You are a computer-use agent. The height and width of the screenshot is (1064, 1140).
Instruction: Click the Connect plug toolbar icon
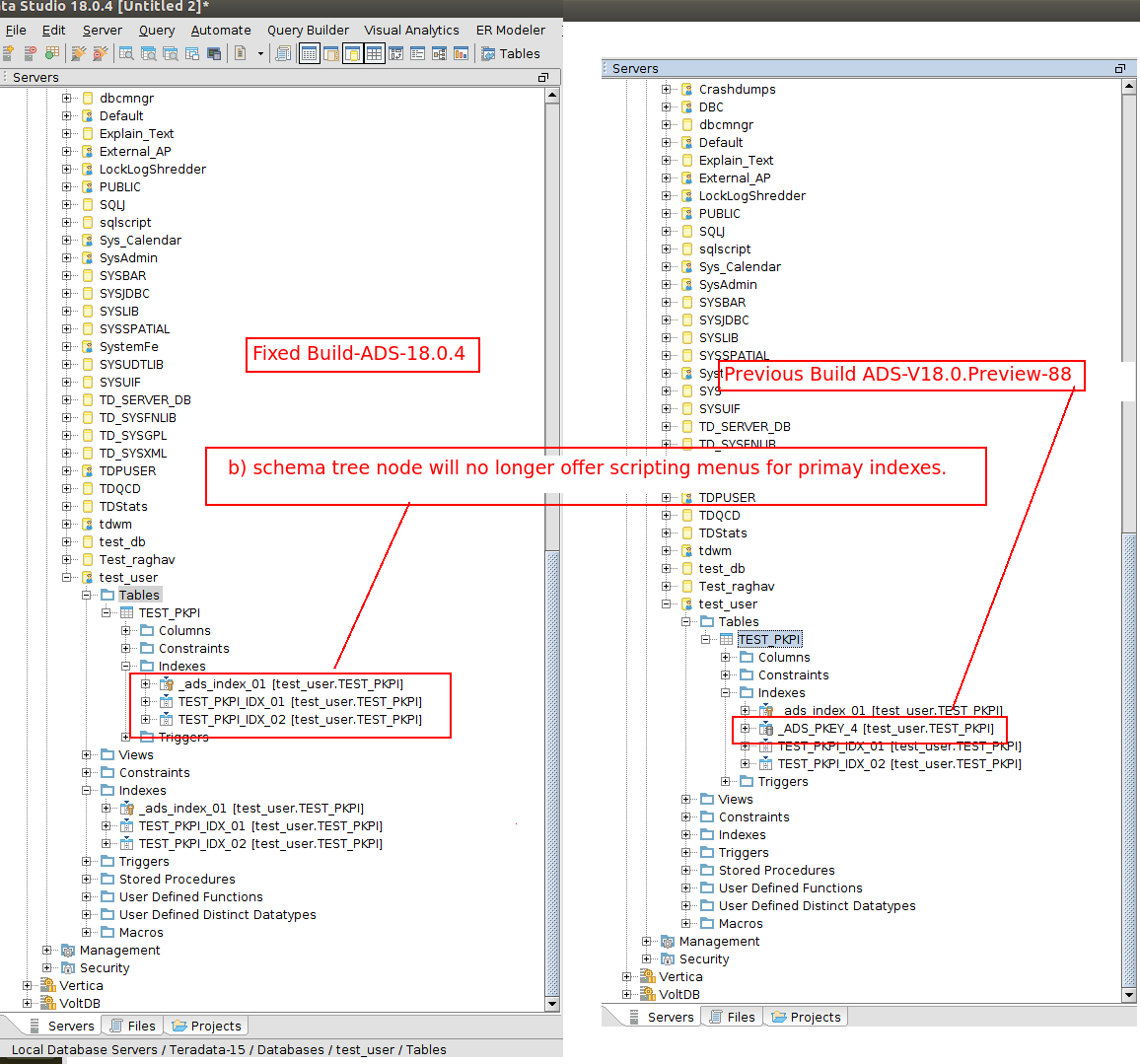[x=79, y=53]
